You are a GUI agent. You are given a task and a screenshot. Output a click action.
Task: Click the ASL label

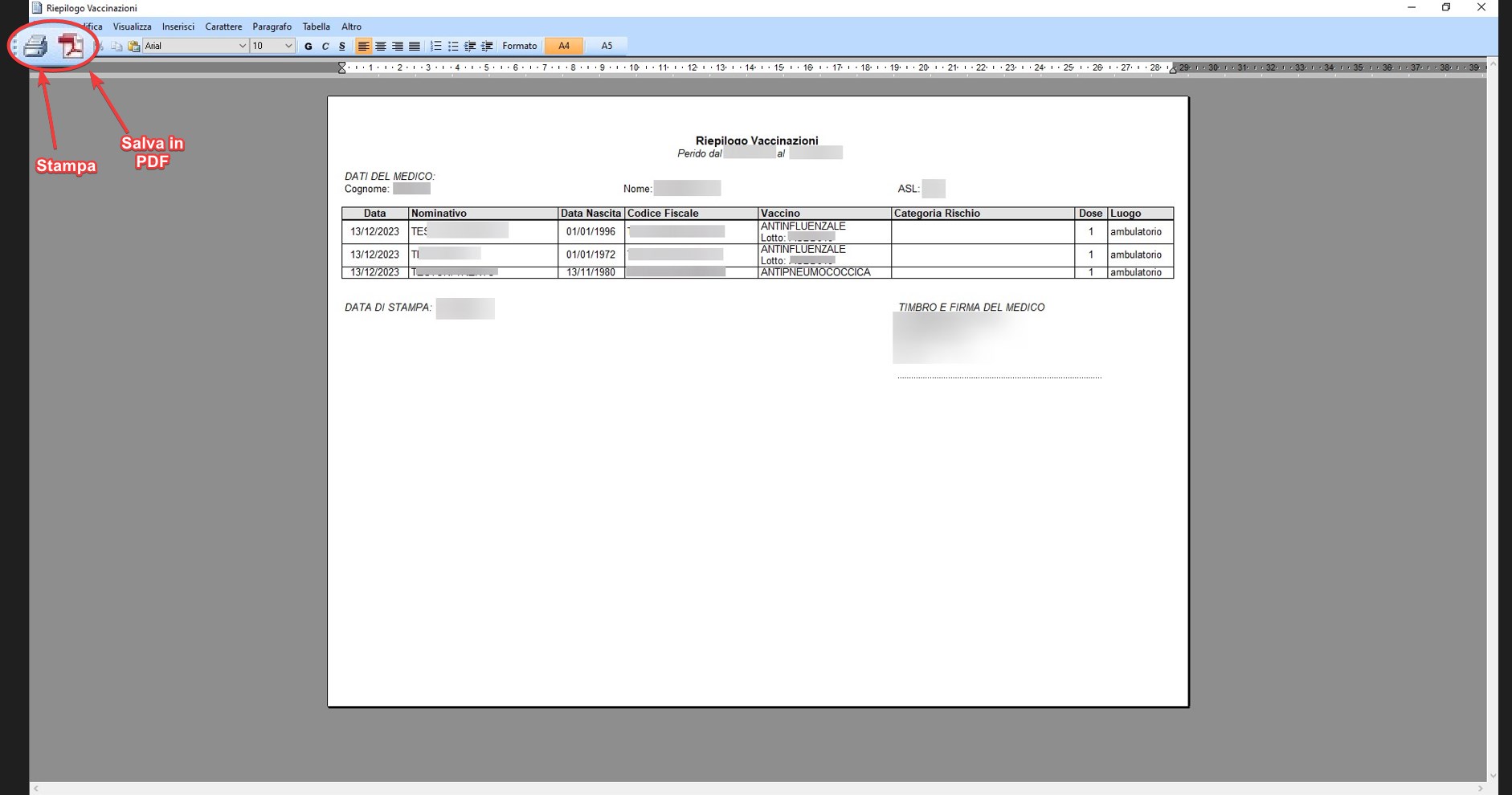(909, 189)
